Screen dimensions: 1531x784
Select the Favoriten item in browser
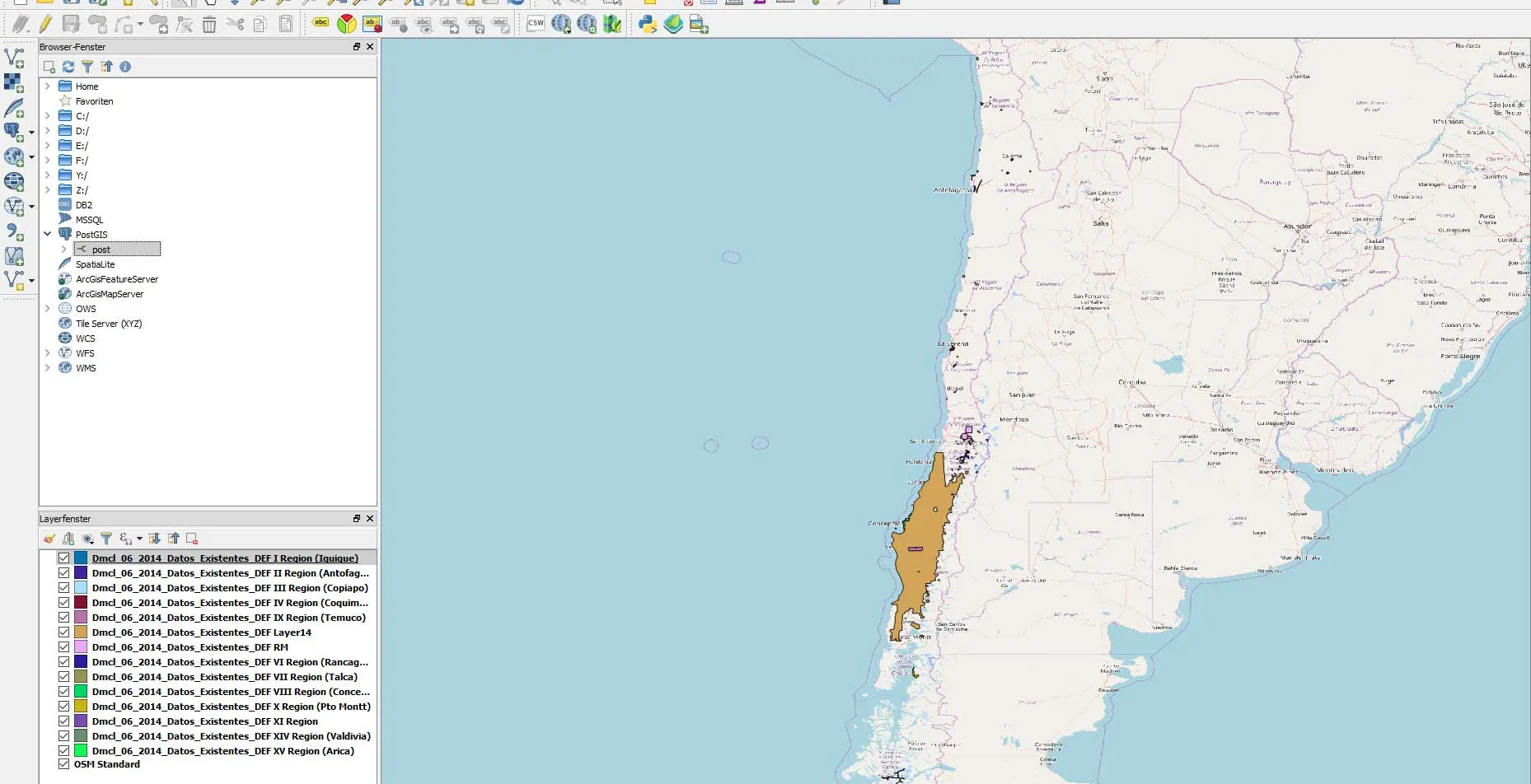(x=95, y=101)
